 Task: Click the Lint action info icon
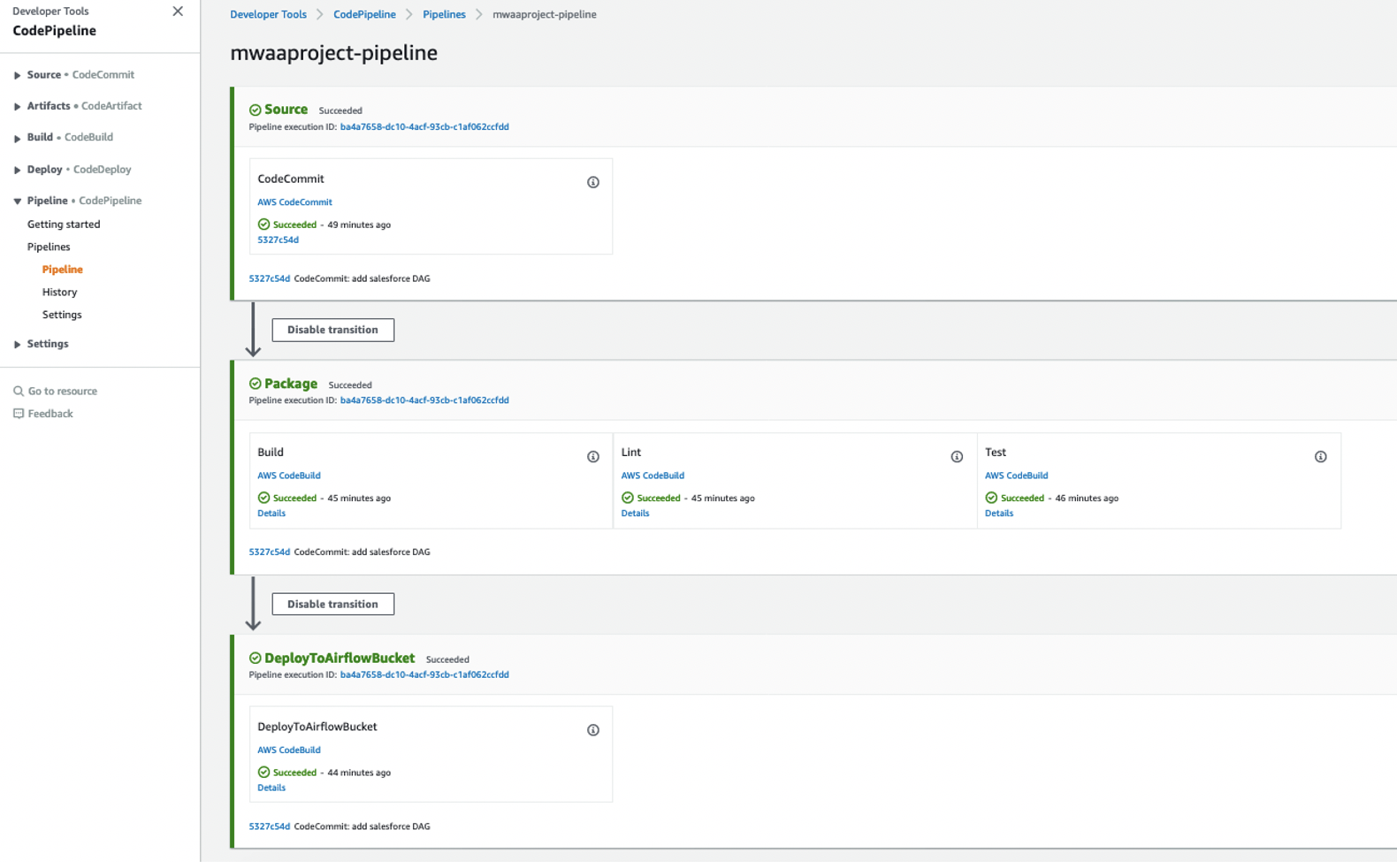coord(957,457)
